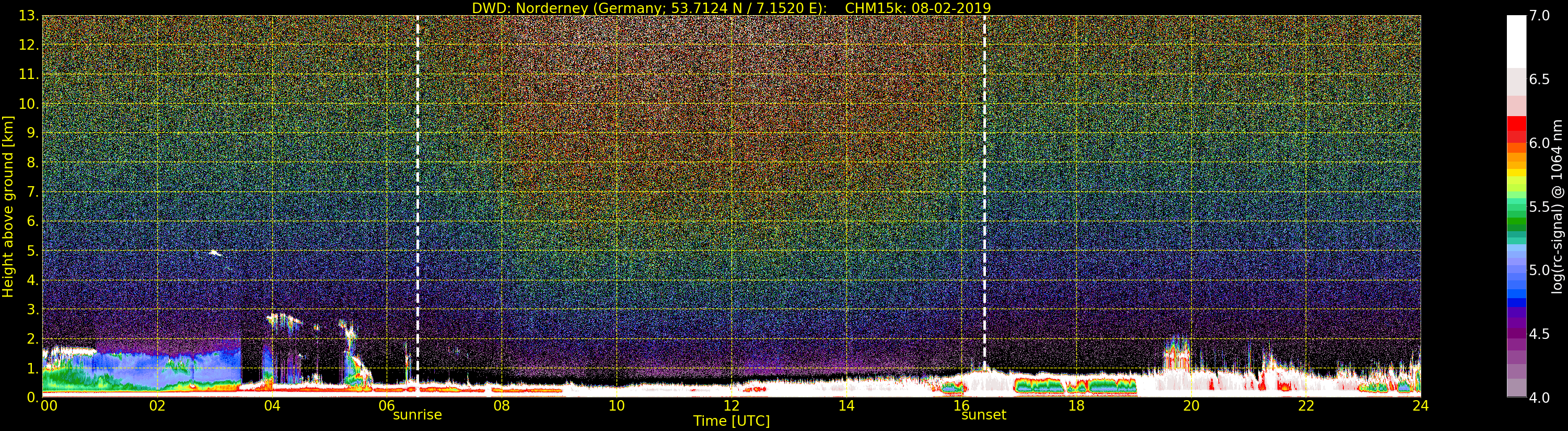Click the plot title DWD: Norderney CHM15k 08-02-2019
The image size is (1568, 431).
[x=731, y=8]
